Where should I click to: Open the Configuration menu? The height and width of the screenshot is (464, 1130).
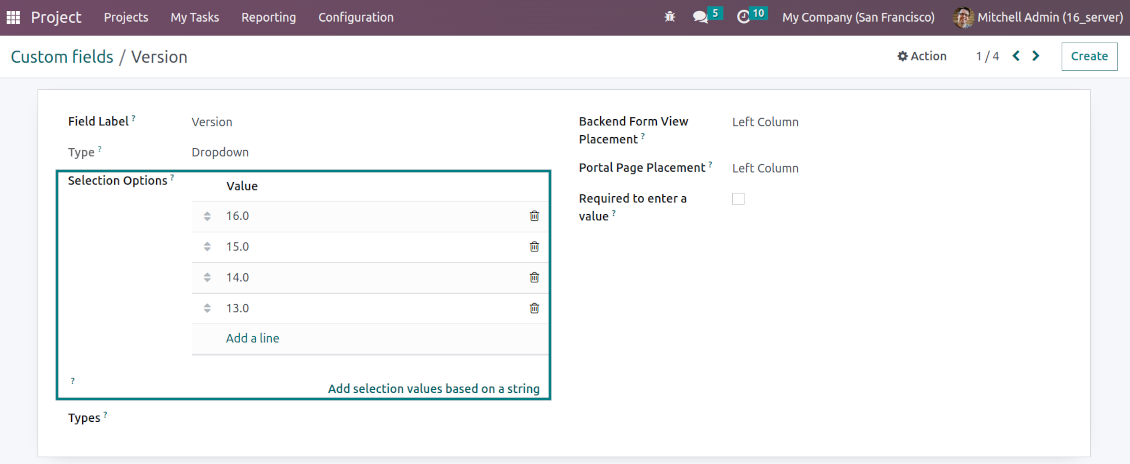tap(355, 17)
